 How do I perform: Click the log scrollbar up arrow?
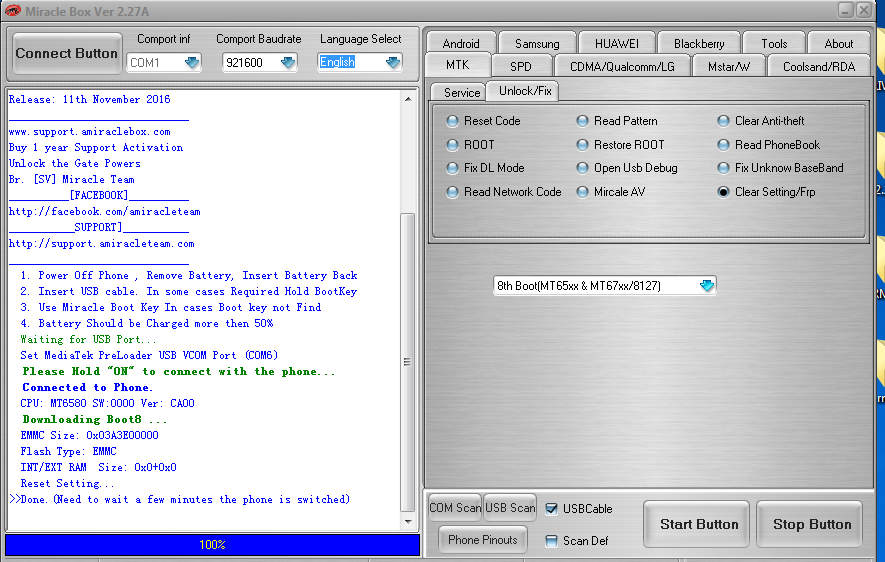pyautogui.click(x=408, y=99)
